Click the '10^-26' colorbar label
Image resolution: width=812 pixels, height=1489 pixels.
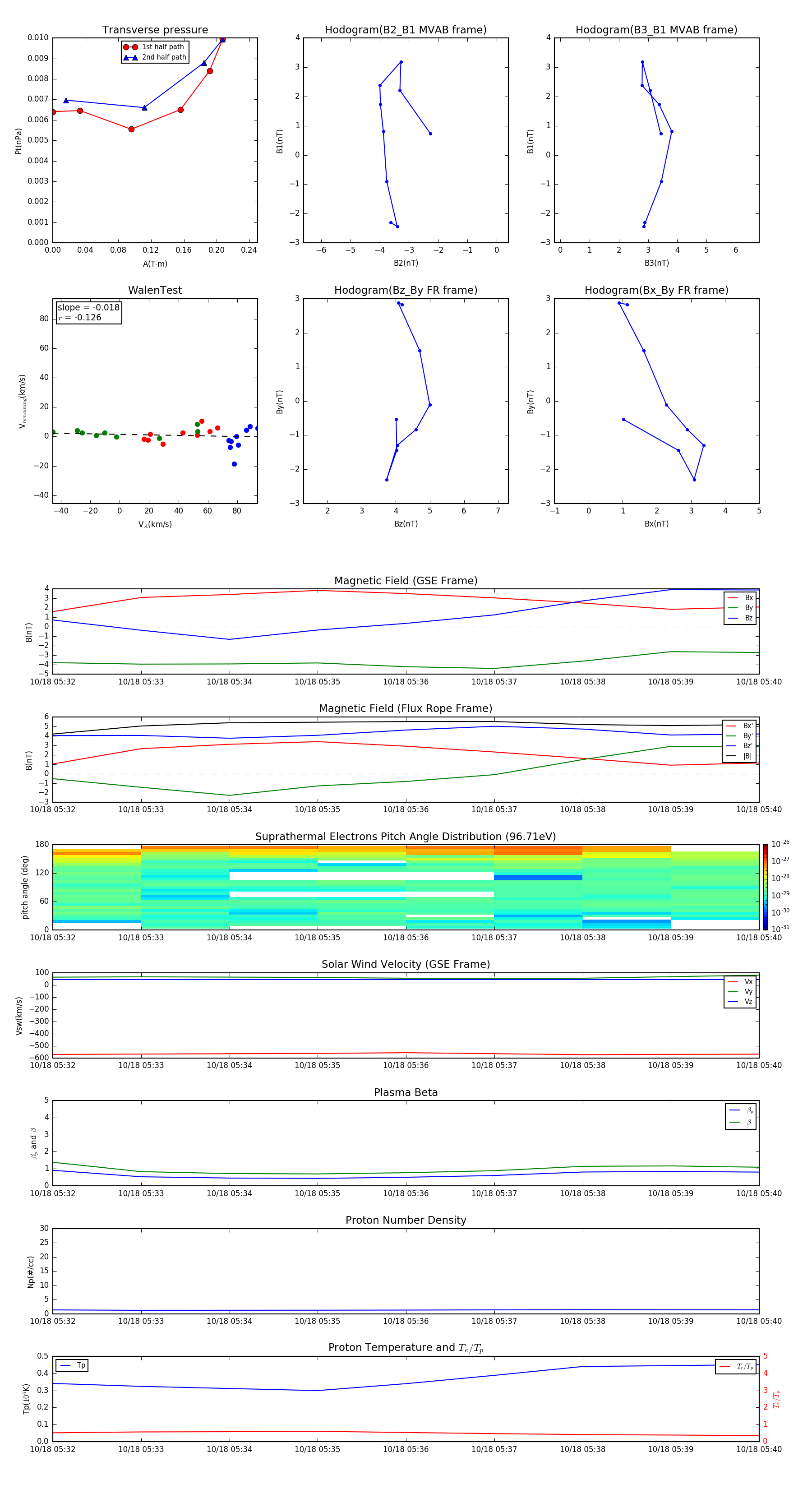(x=780, y=844)
